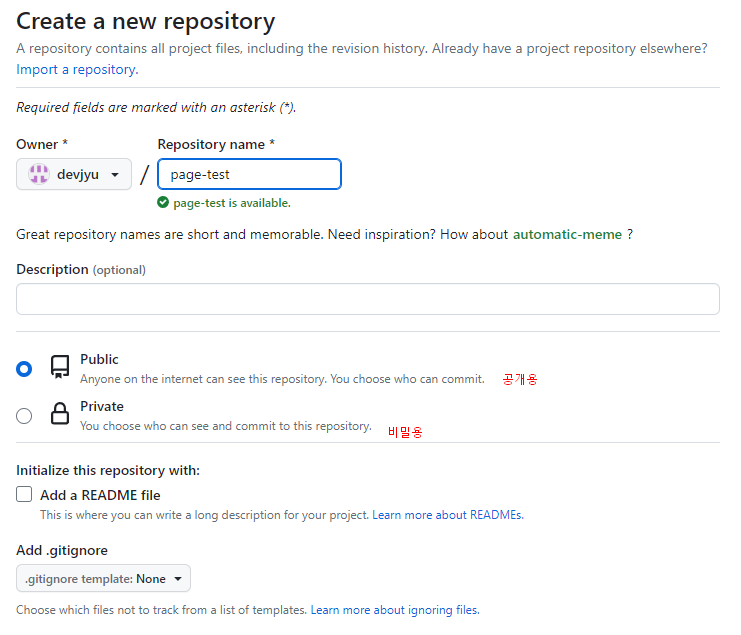Open the Learn more about ignoring files link
Viewport: 741px width, 635px height.
[x=394, y=610]
